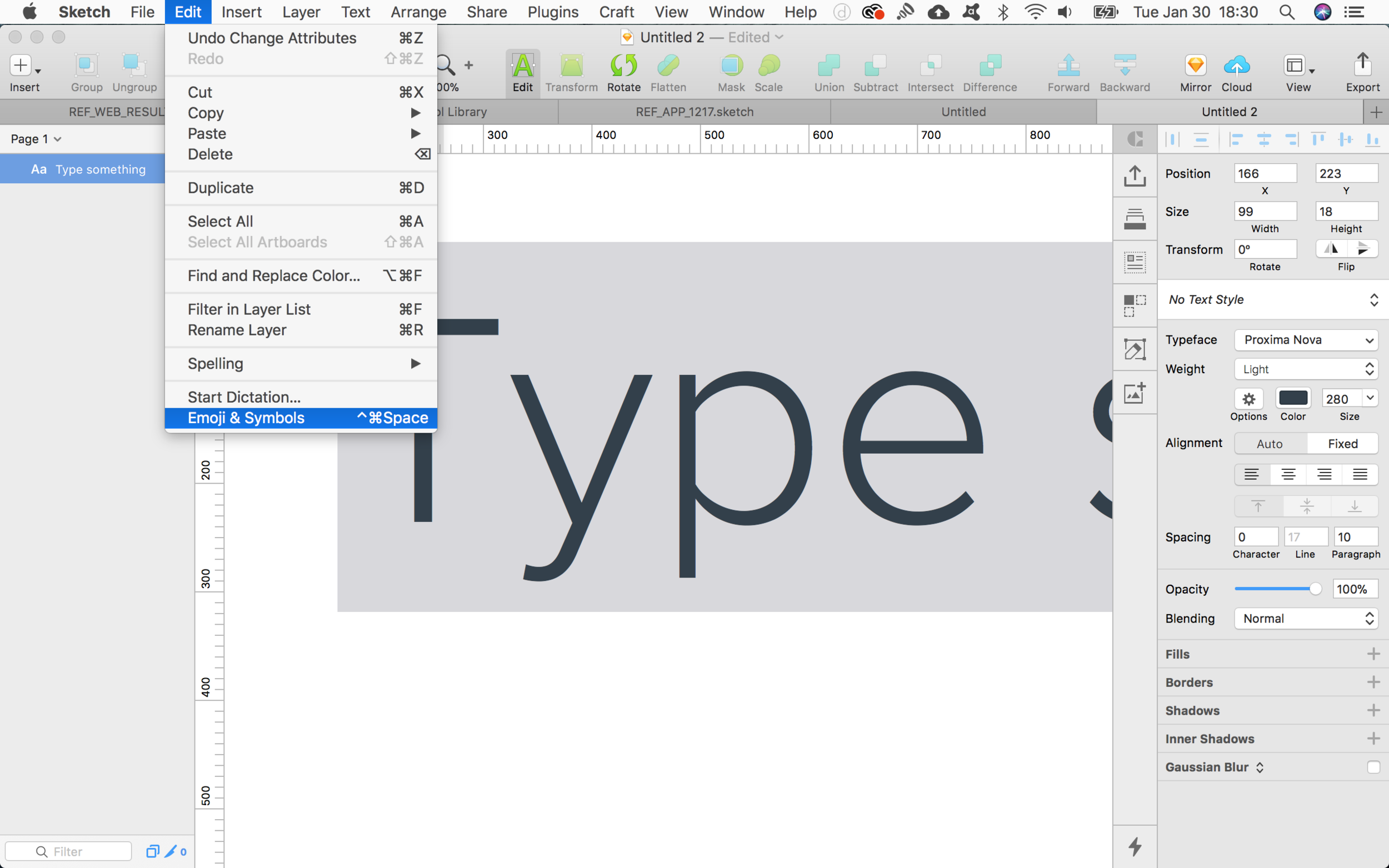
Task: Open Typeface dropdown Proxima Nova
Action: click(x=1306, y=340)
